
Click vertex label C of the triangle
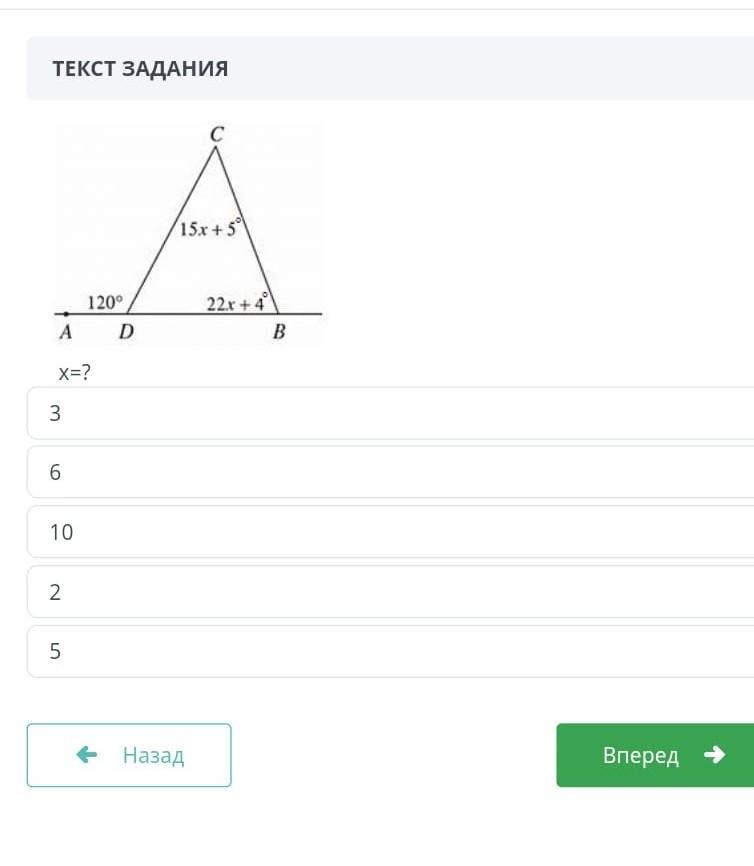[216, 133]
